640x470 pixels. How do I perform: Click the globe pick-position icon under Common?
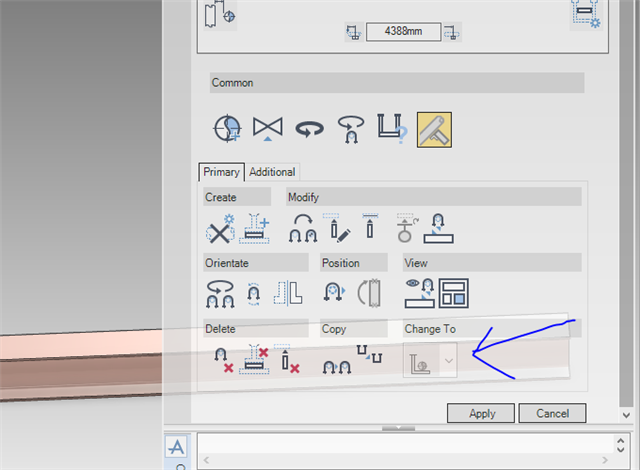[227, 129]
